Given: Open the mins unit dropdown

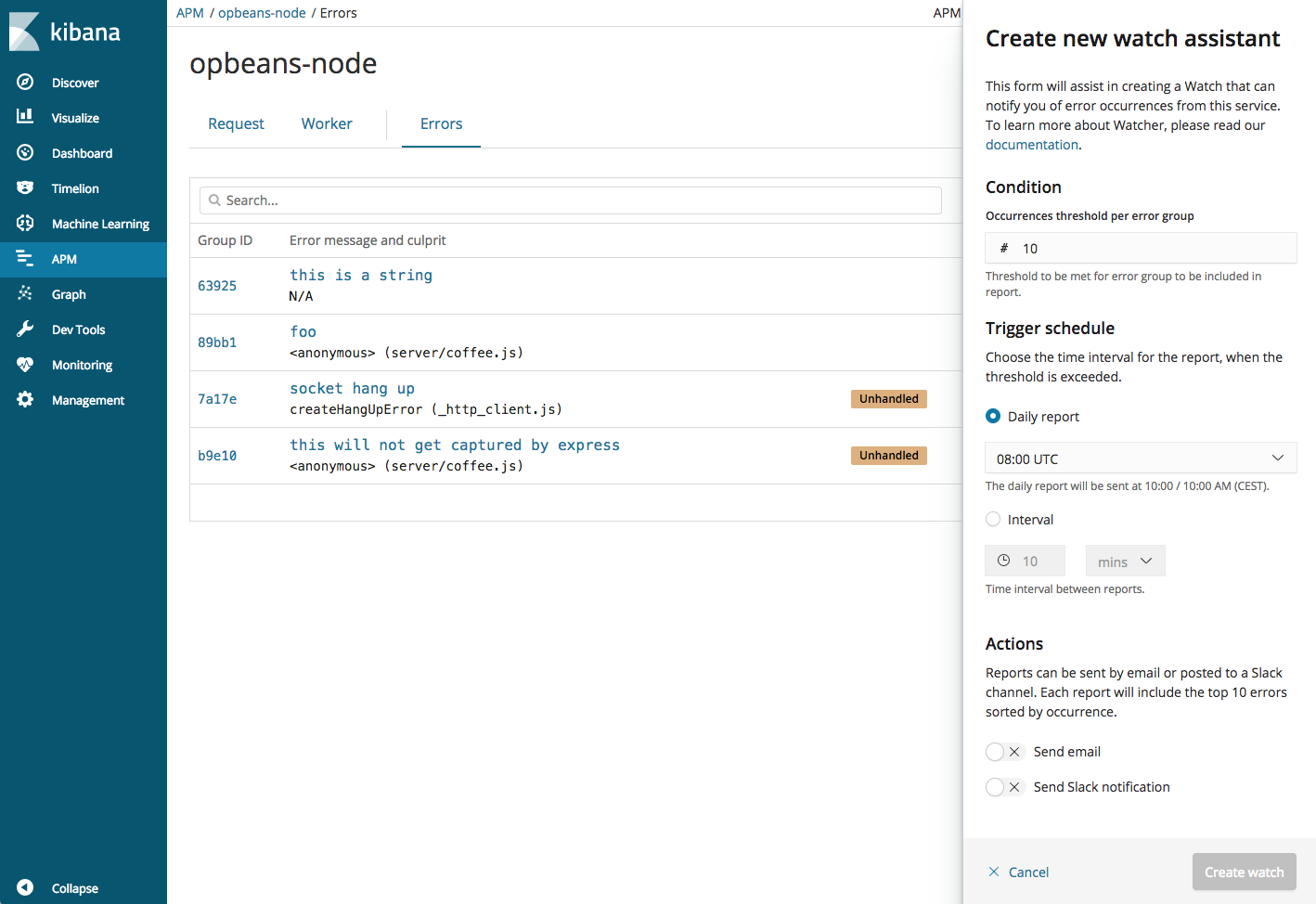Looking at the screenshot, I should click(1125, 561).
